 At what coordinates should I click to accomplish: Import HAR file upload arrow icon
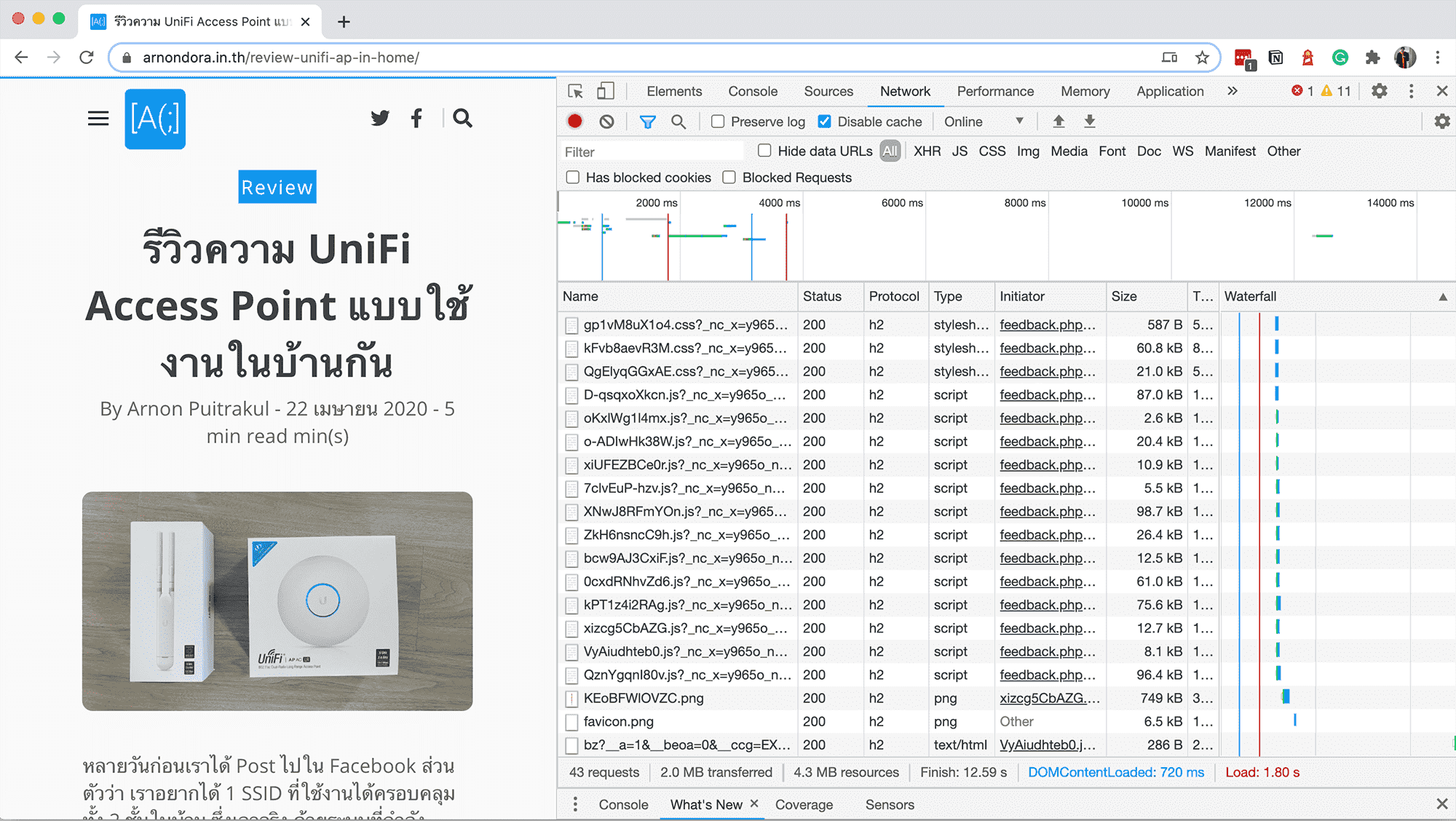[x=1059, y=122]
